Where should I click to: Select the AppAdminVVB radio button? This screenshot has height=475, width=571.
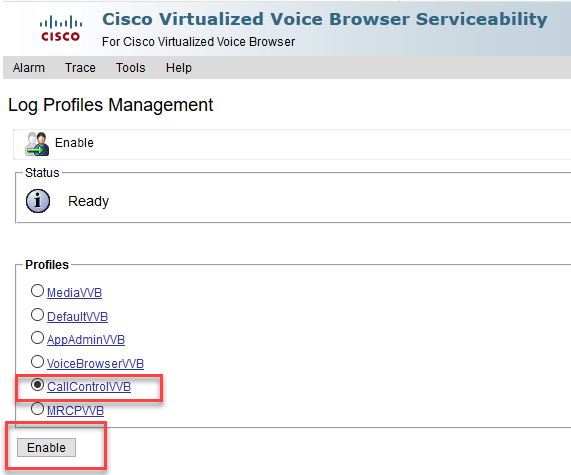tap(37, 338)
